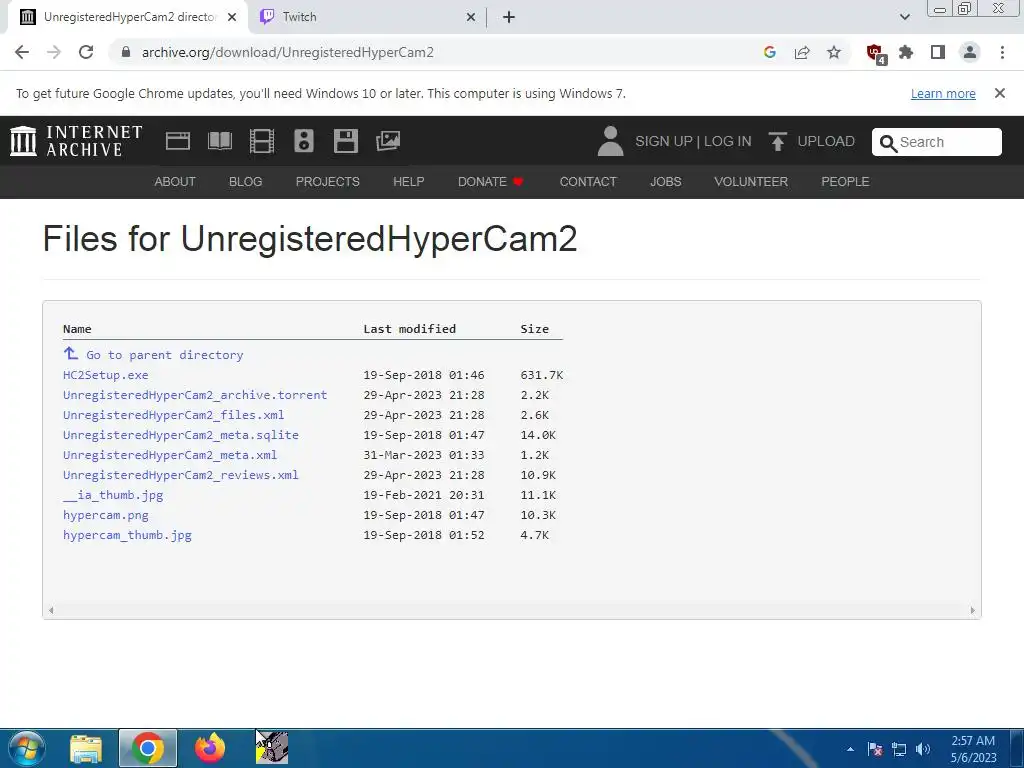The image size is (1024, 768).
Task: Open Internet Archive Texts book icon
Action: pyautogui.click(x=220, y=141)
